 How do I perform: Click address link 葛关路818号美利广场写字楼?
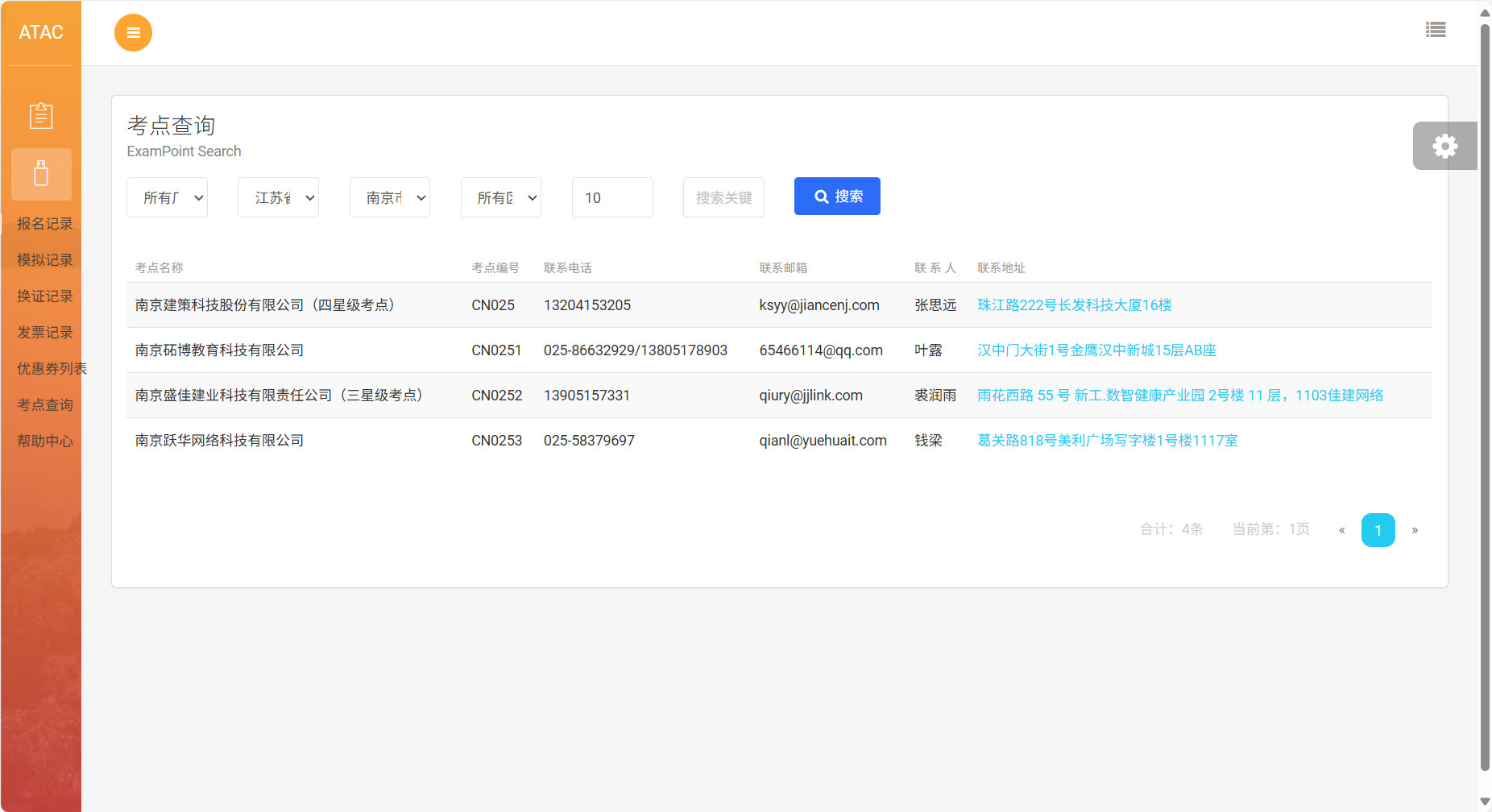click(1107, 441)
